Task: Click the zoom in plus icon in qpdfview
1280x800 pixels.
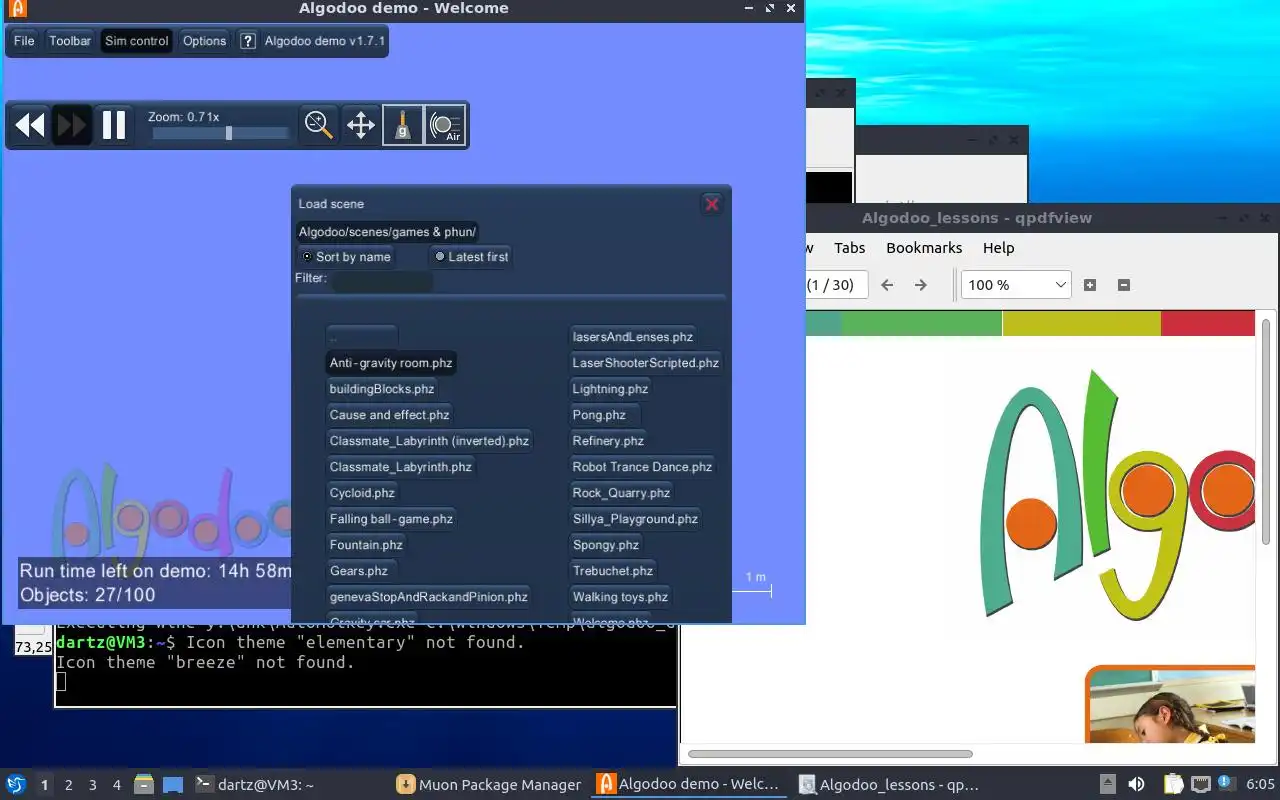Action: pos(1090,285)
